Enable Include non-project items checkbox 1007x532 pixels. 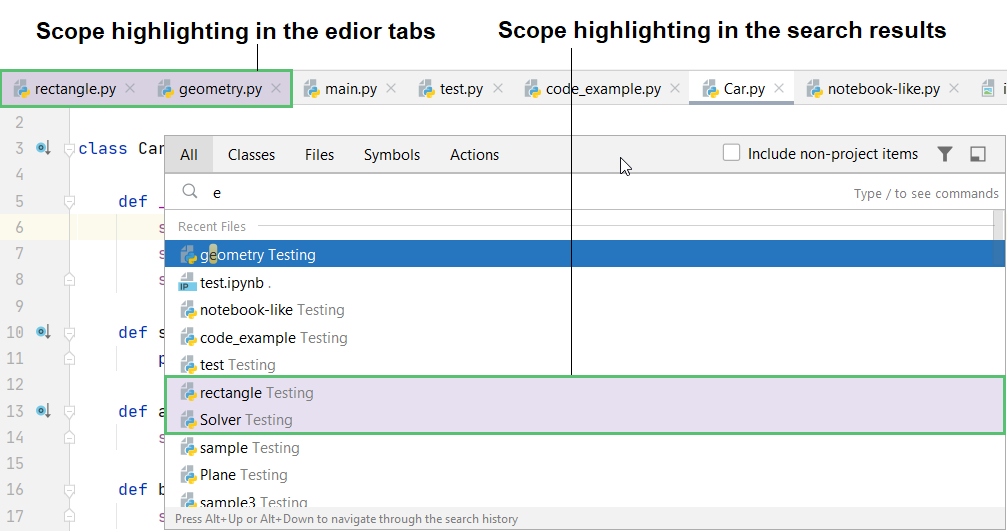click(x=732, y=153)
